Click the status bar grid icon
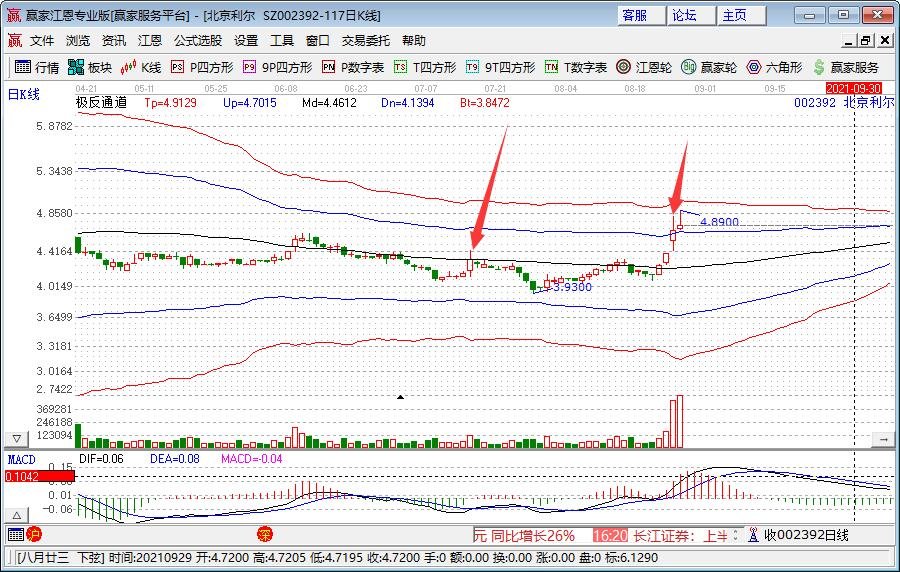900x572 pixels. click(16, 535)
